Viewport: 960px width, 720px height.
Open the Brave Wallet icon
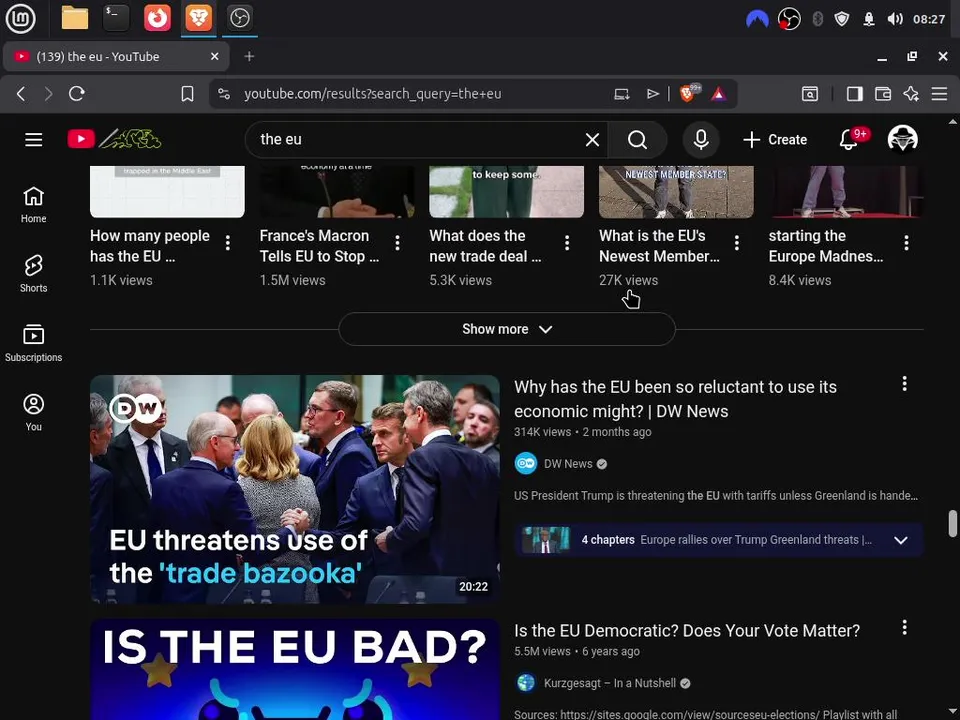(x=883, y=94)
